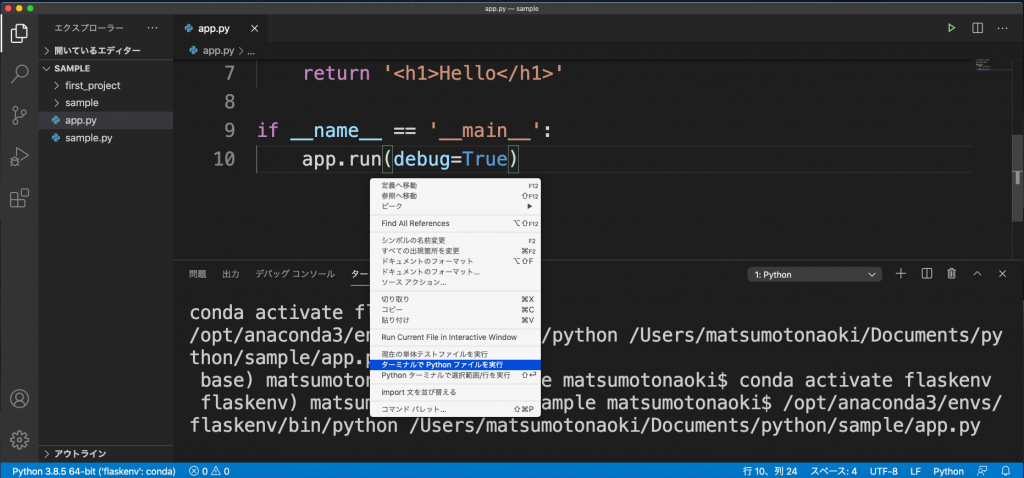1024x478 pixels.
Task: Open the Source Control view
Action: point(19,115)
